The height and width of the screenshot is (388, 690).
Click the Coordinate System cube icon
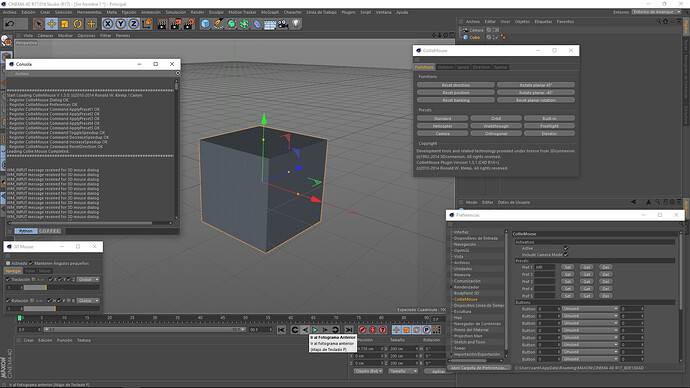(147, 24)
